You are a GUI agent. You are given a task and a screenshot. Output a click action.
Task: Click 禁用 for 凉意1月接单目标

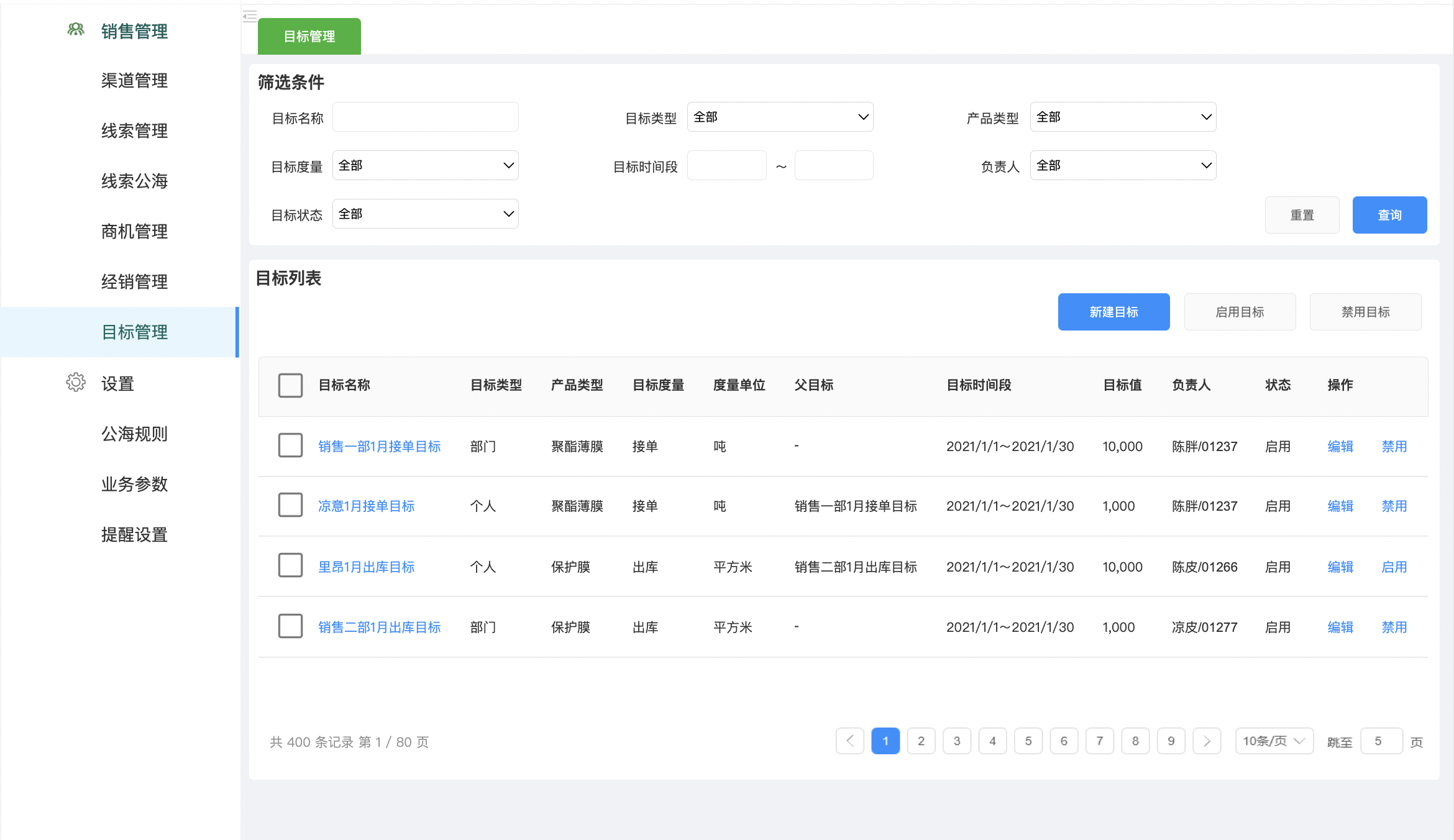point(1394,506)
